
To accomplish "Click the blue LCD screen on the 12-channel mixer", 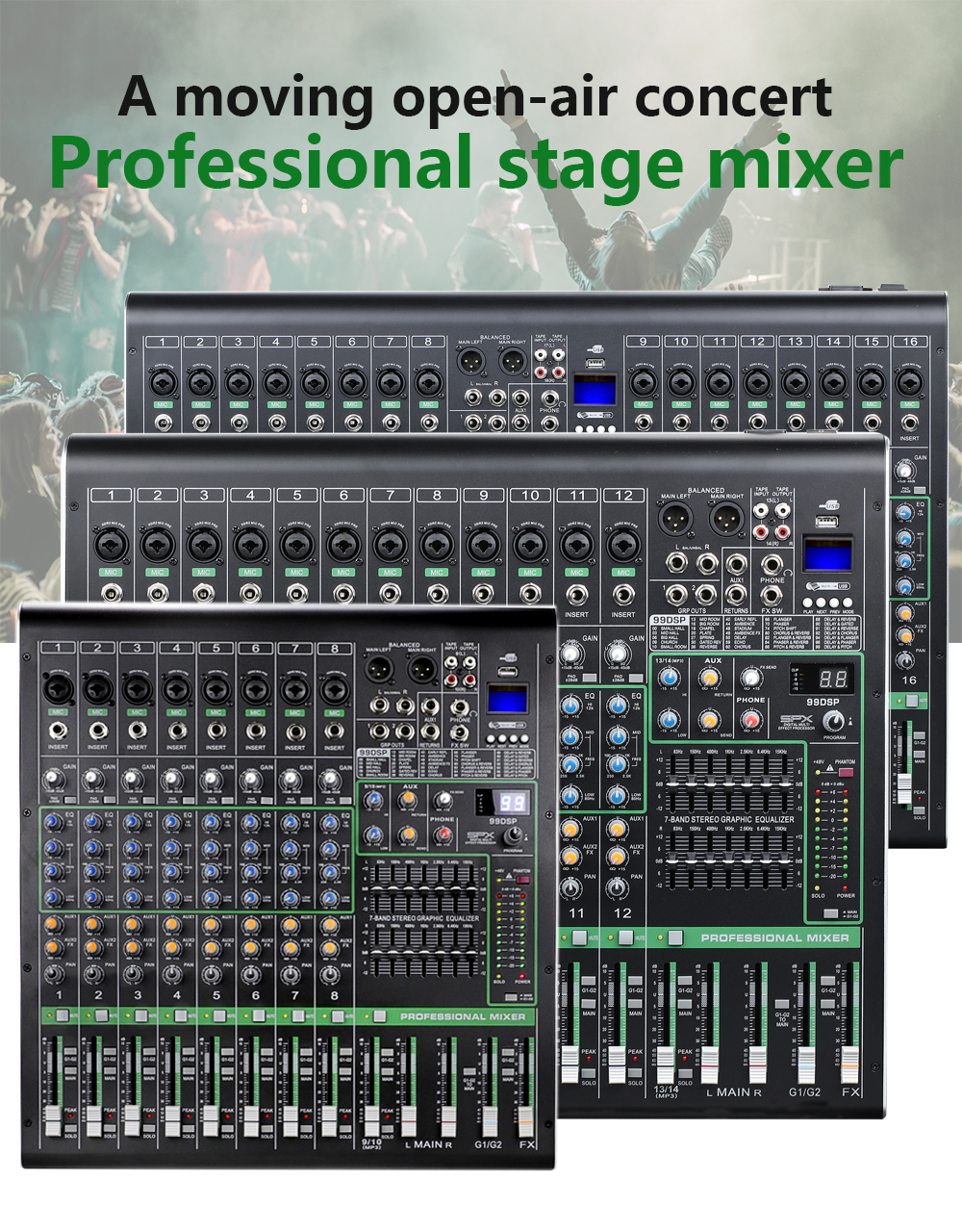I will (827, 554).
